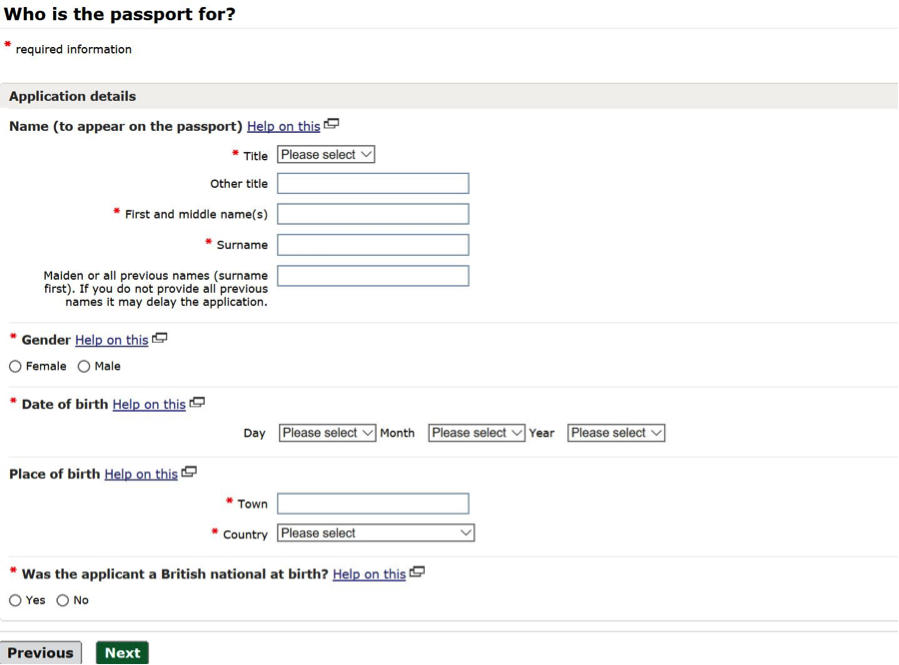Focus the Town of birth field
899x665 pixels.
tap(373, 504)
